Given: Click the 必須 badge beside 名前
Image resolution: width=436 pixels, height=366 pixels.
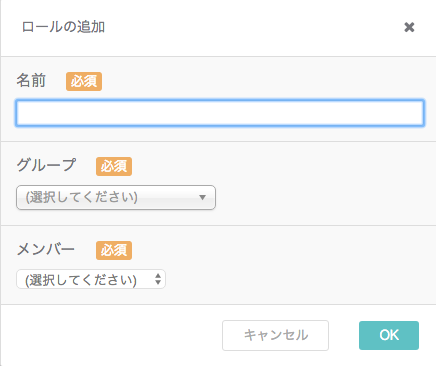Looking at the screenshot, I should [x=84, y=81].
